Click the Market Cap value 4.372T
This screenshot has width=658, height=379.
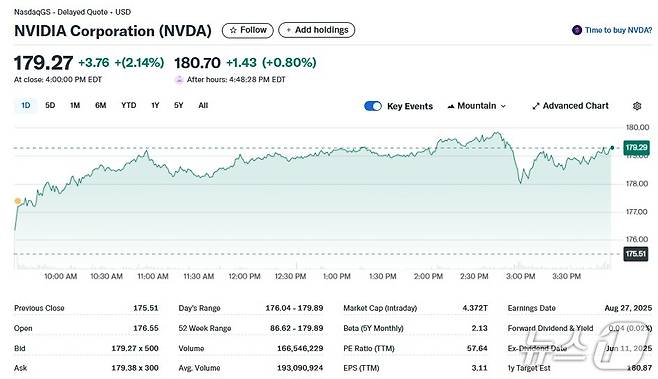click(x=475, y=308)
